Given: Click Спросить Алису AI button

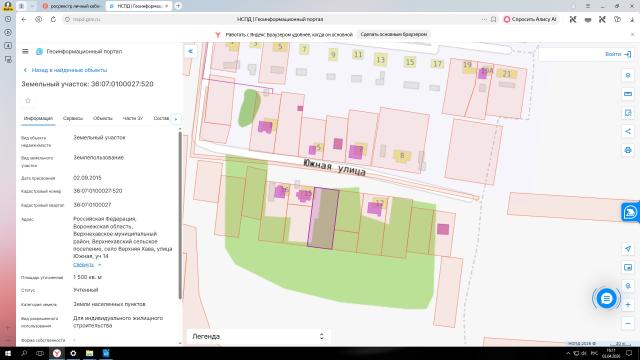Looking at the screenshot, I should point(531,19).
